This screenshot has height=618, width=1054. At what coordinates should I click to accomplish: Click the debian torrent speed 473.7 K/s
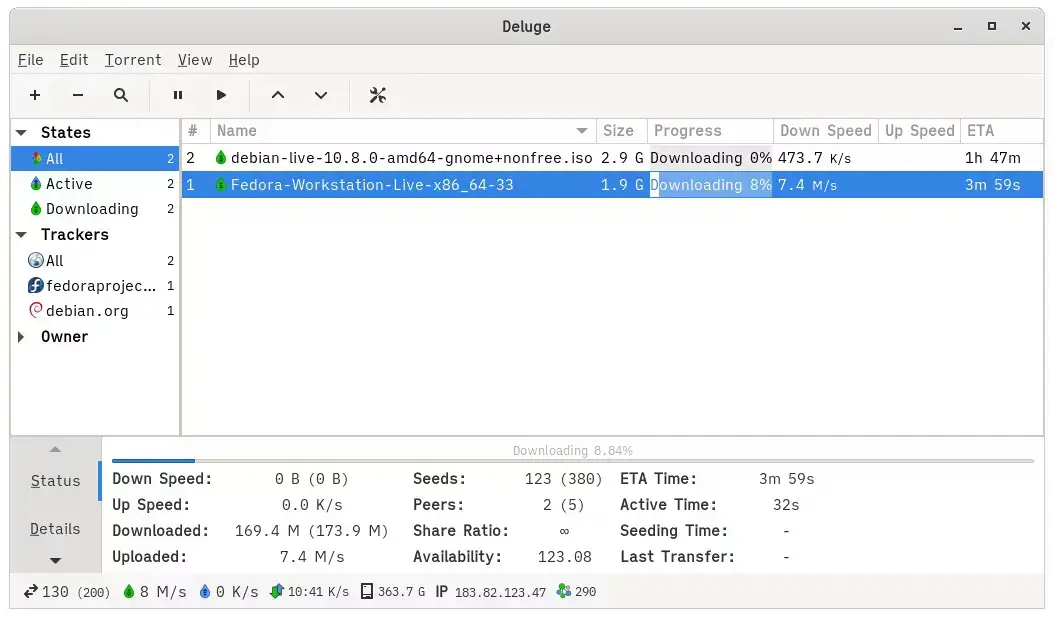[814, 158]
